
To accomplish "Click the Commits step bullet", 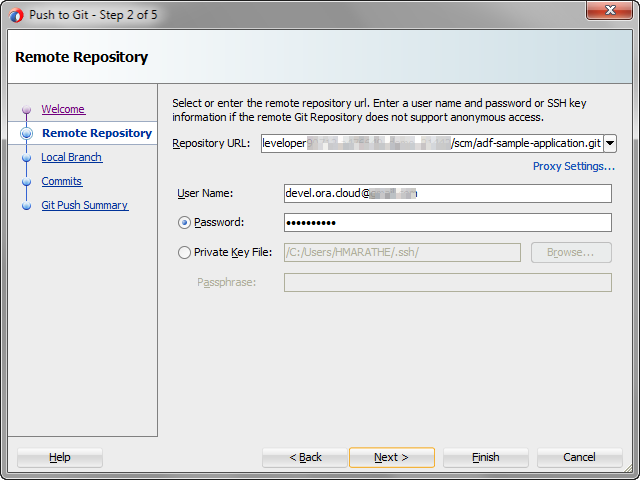I will (x=27, y=182).
